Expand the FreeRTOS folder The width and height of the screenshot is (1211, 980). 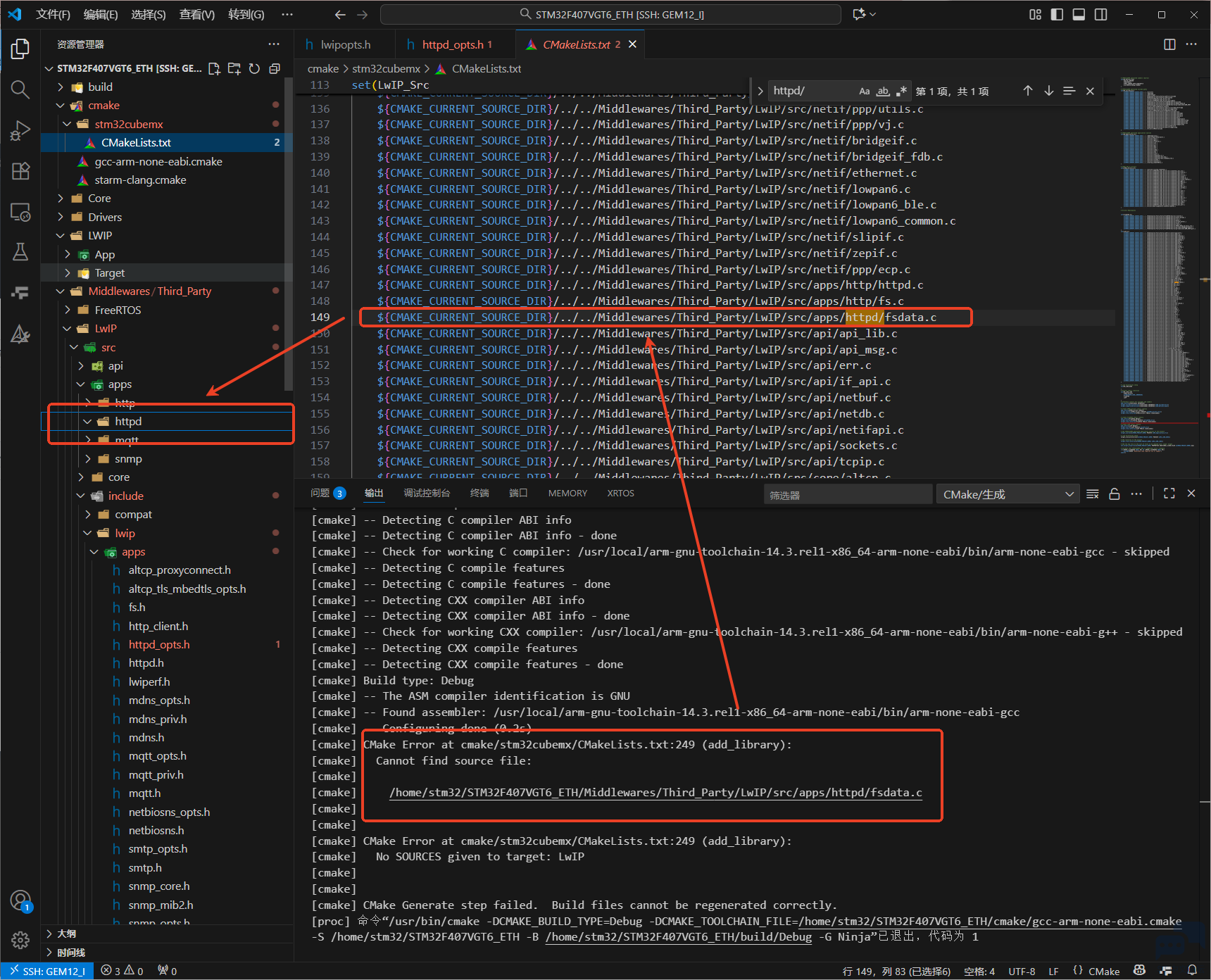pos(118,310)
